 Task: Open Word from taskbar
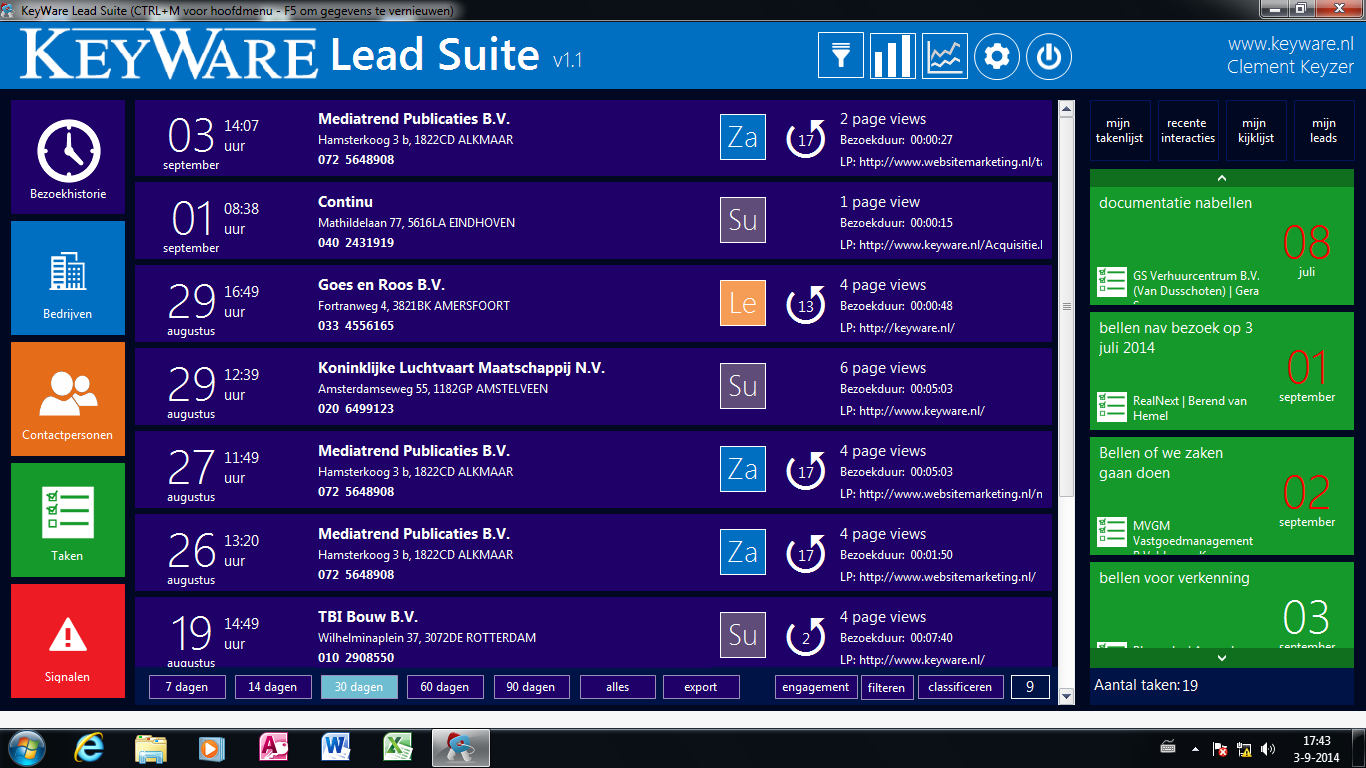click(337, 747)
